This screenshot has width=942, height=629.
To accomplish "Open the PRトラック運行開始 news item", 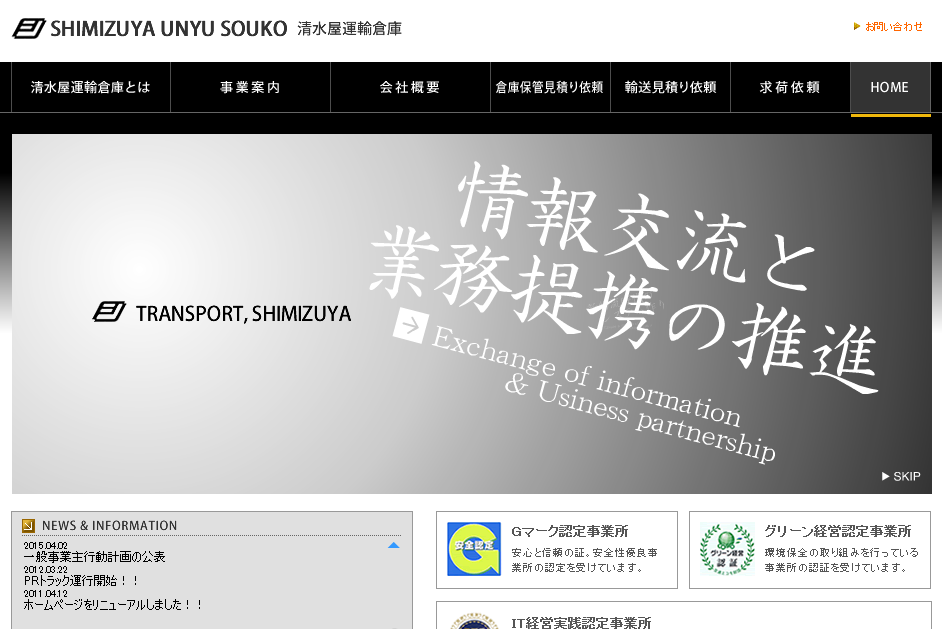I will pyautogui.click(x=82, y=581).
